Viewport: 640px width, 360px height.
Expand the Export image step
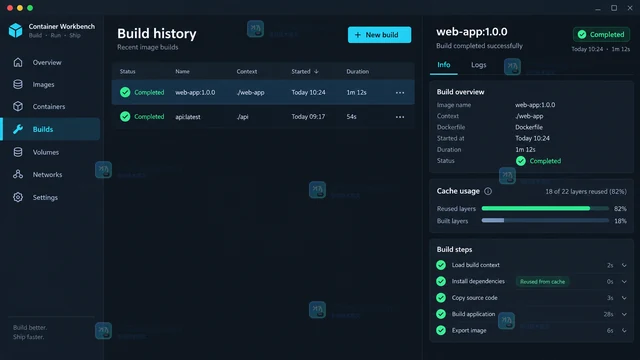point(624,331)
